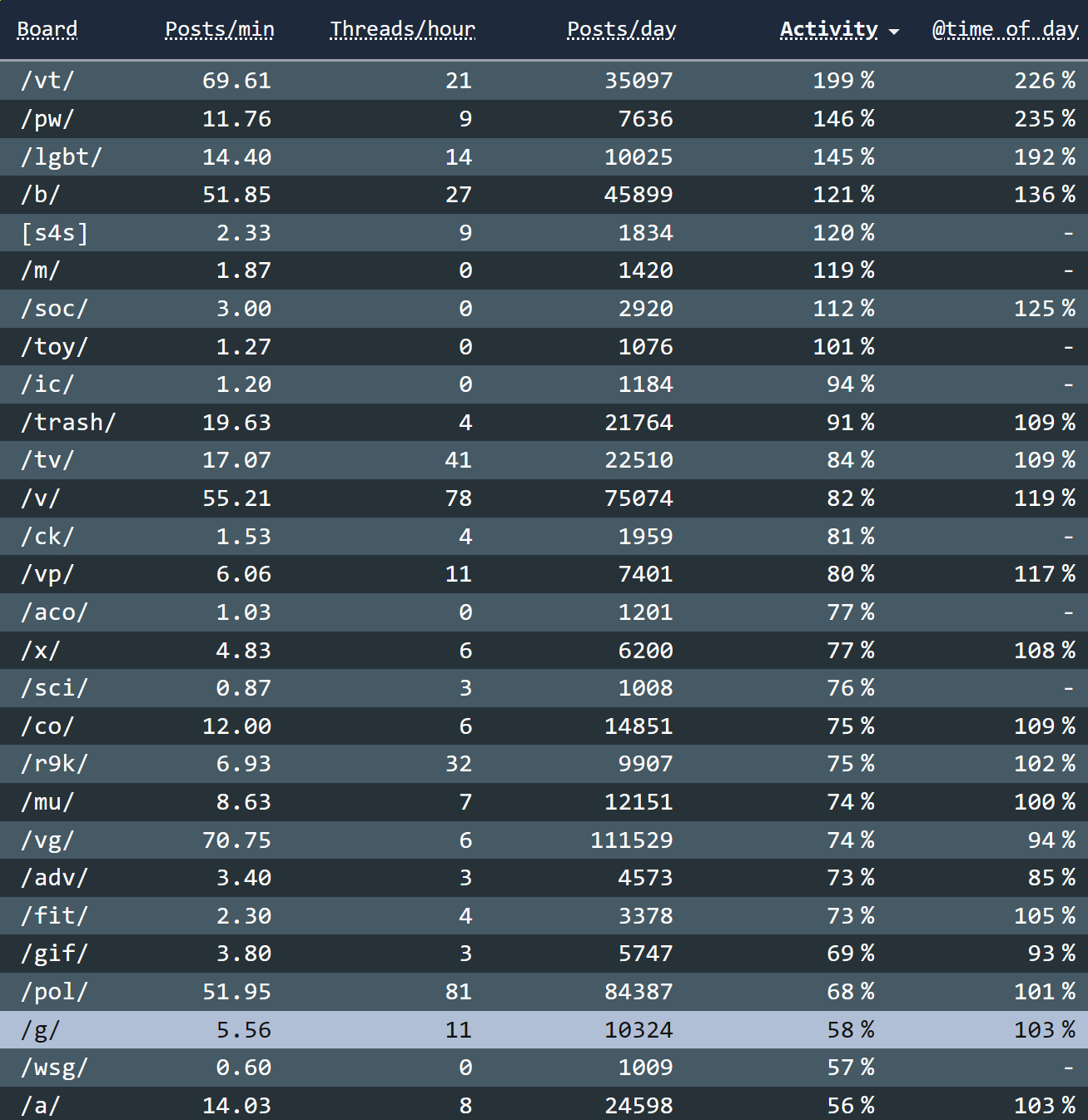Select the highlighted /g/ board name
The height and width of the screenshot is (1120, 1088).
41,1030
